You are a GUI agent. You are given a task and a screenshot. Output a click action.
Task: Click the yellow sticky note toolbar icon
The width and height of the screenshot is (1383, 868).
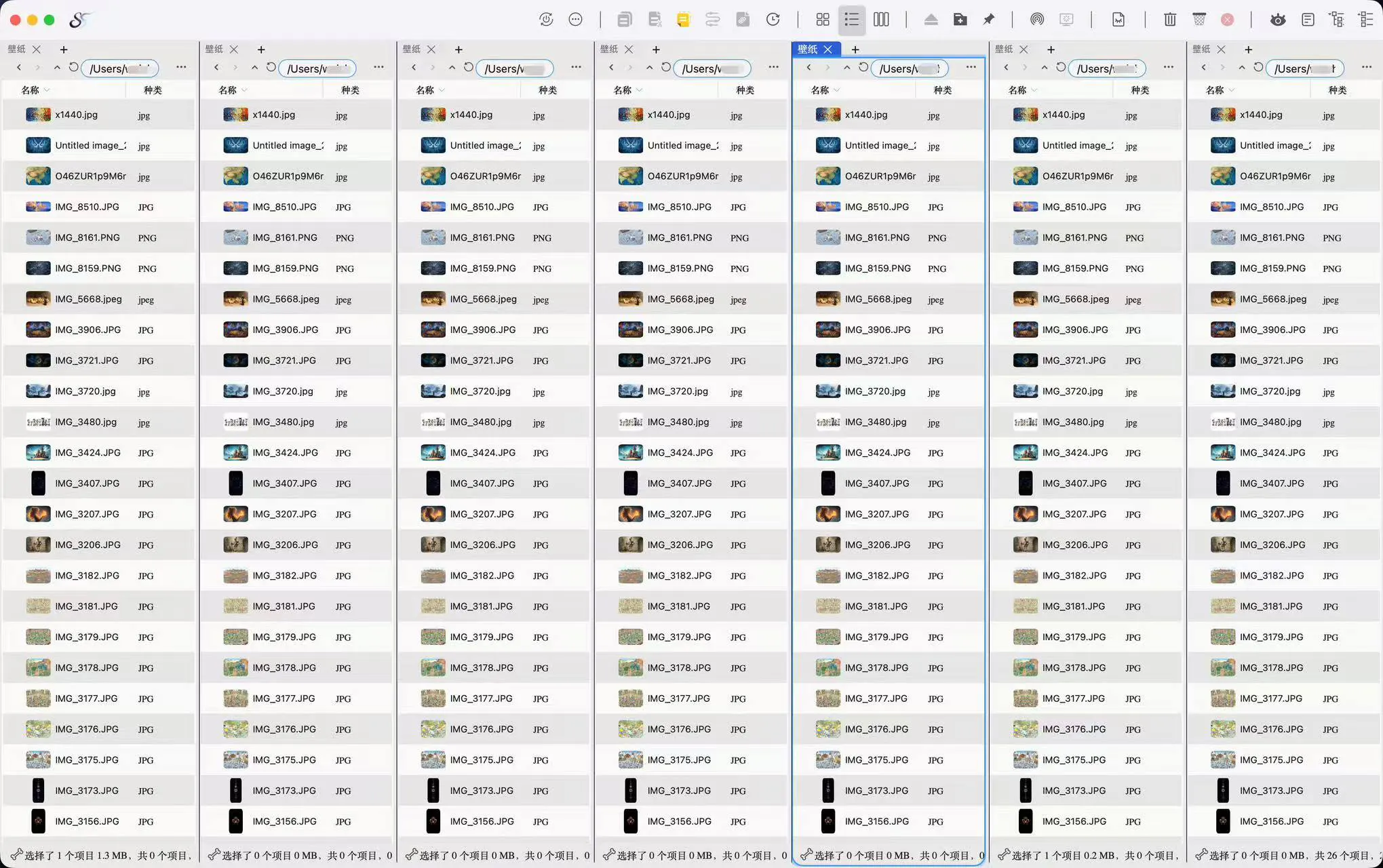pos(683,20)
